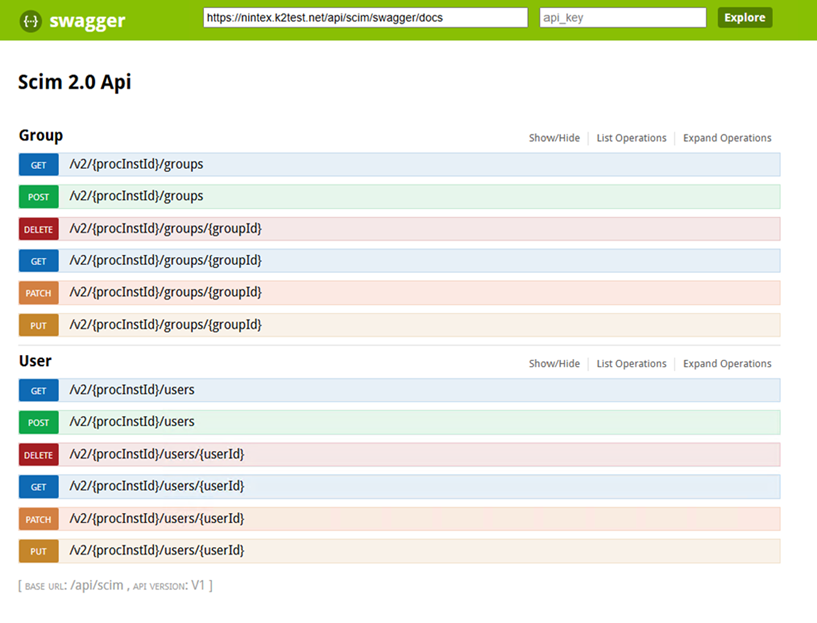Click the API version V1 text

pyautogui.click(x=198, y=585)
